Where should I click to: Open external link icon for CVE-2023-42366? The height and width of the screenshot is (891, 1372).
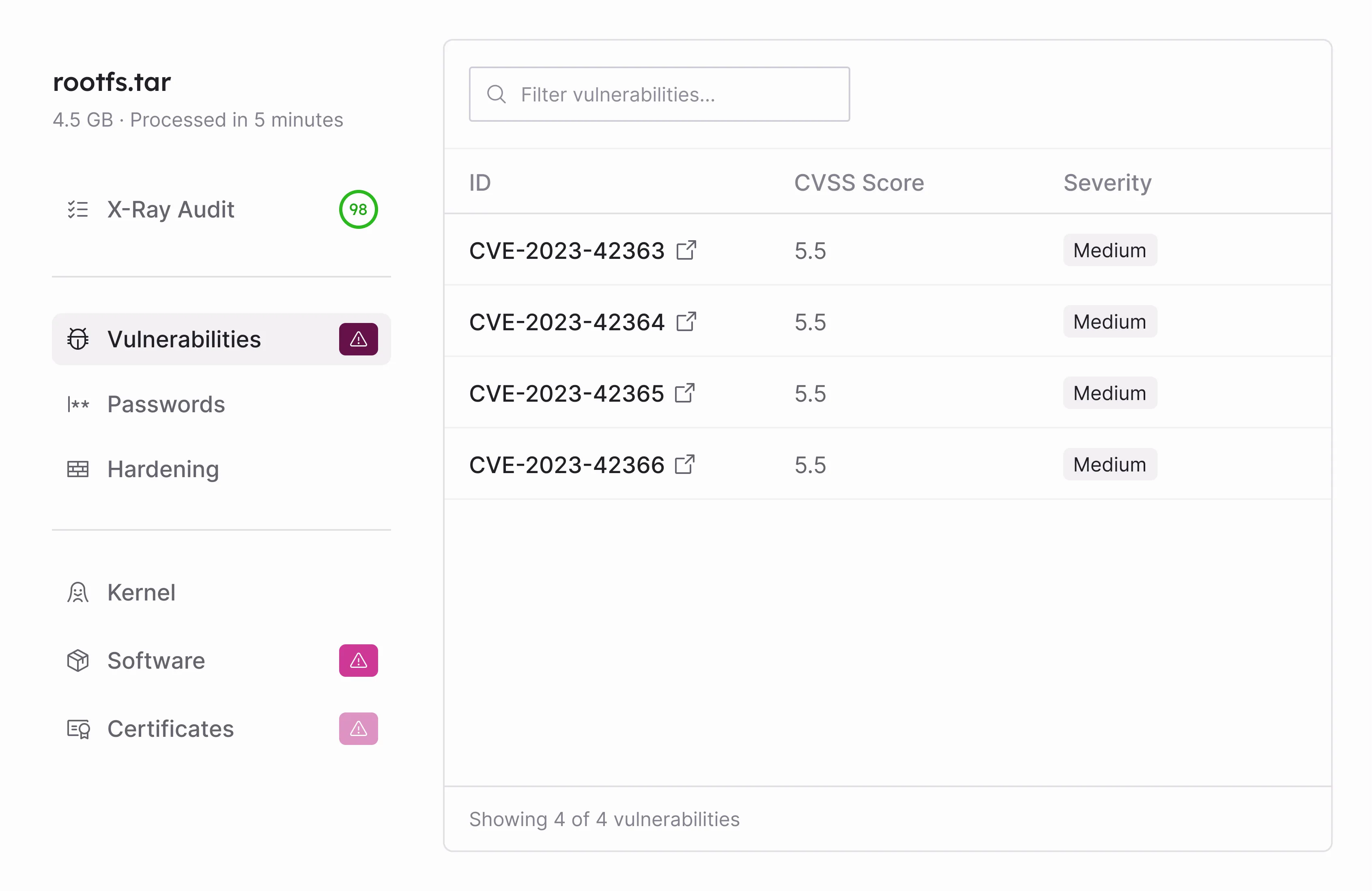(685, 465)
